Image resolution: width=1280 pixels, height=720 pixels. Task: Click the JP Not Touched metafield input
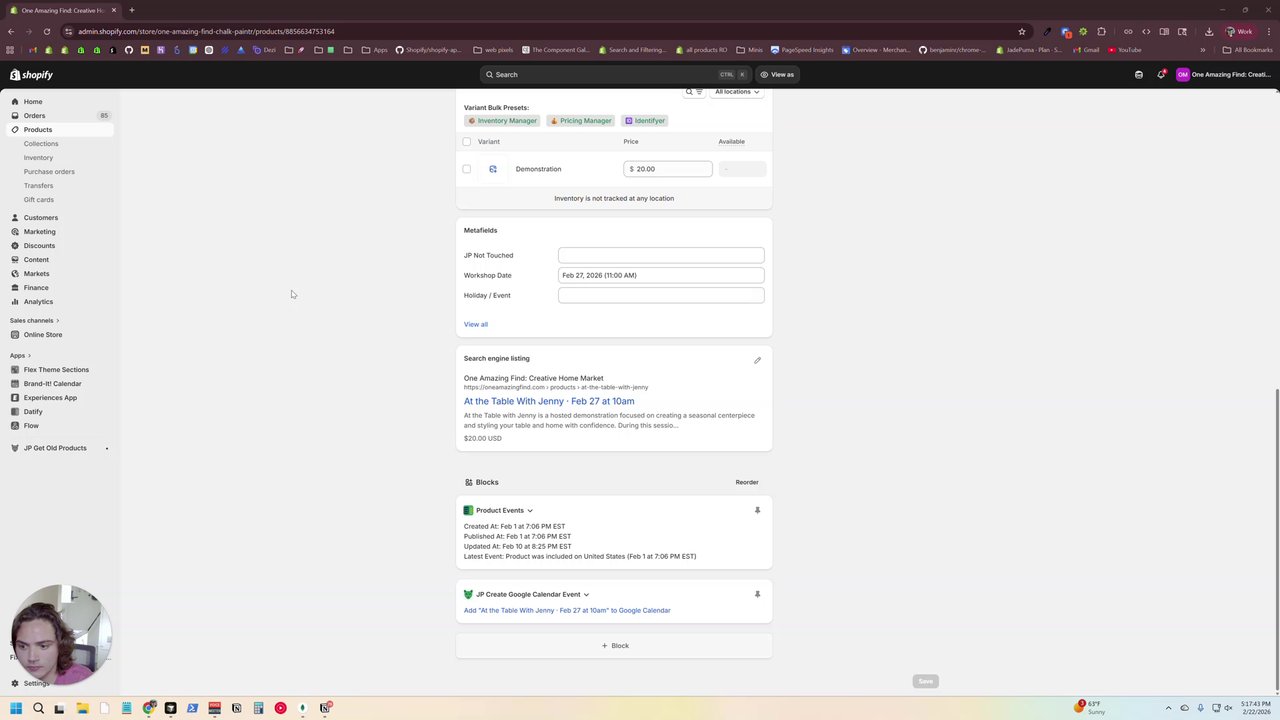661,255
